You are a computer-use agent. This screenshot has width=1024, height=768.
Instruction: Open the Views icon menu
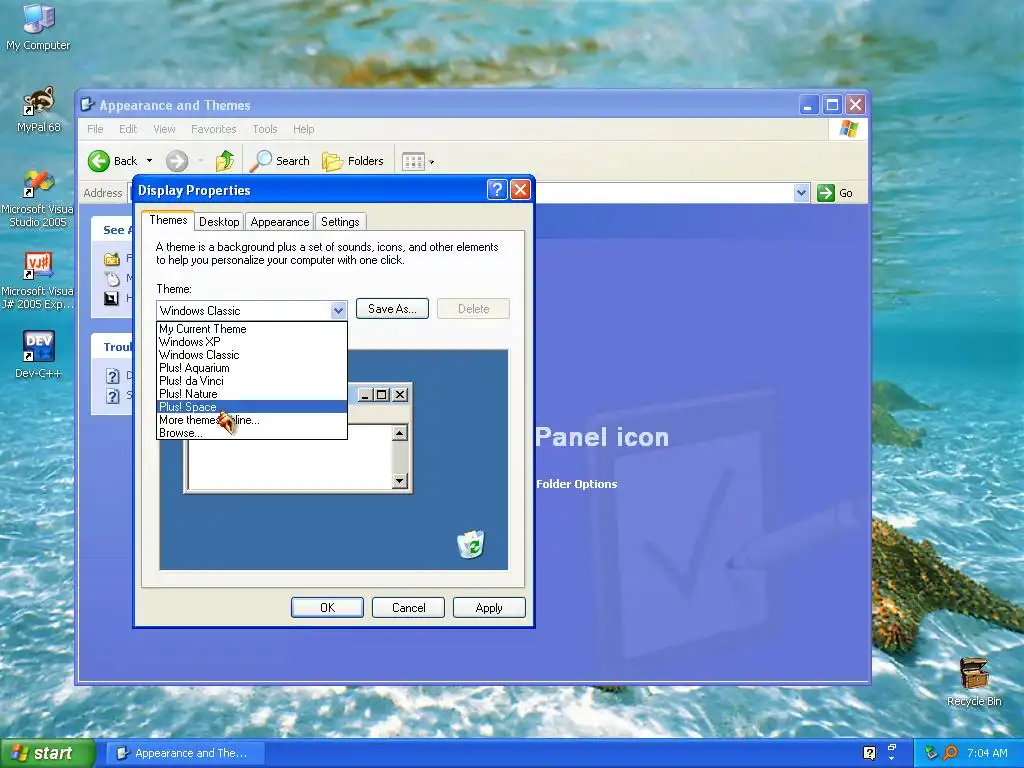pyautogui.click(x=418, y=161)
